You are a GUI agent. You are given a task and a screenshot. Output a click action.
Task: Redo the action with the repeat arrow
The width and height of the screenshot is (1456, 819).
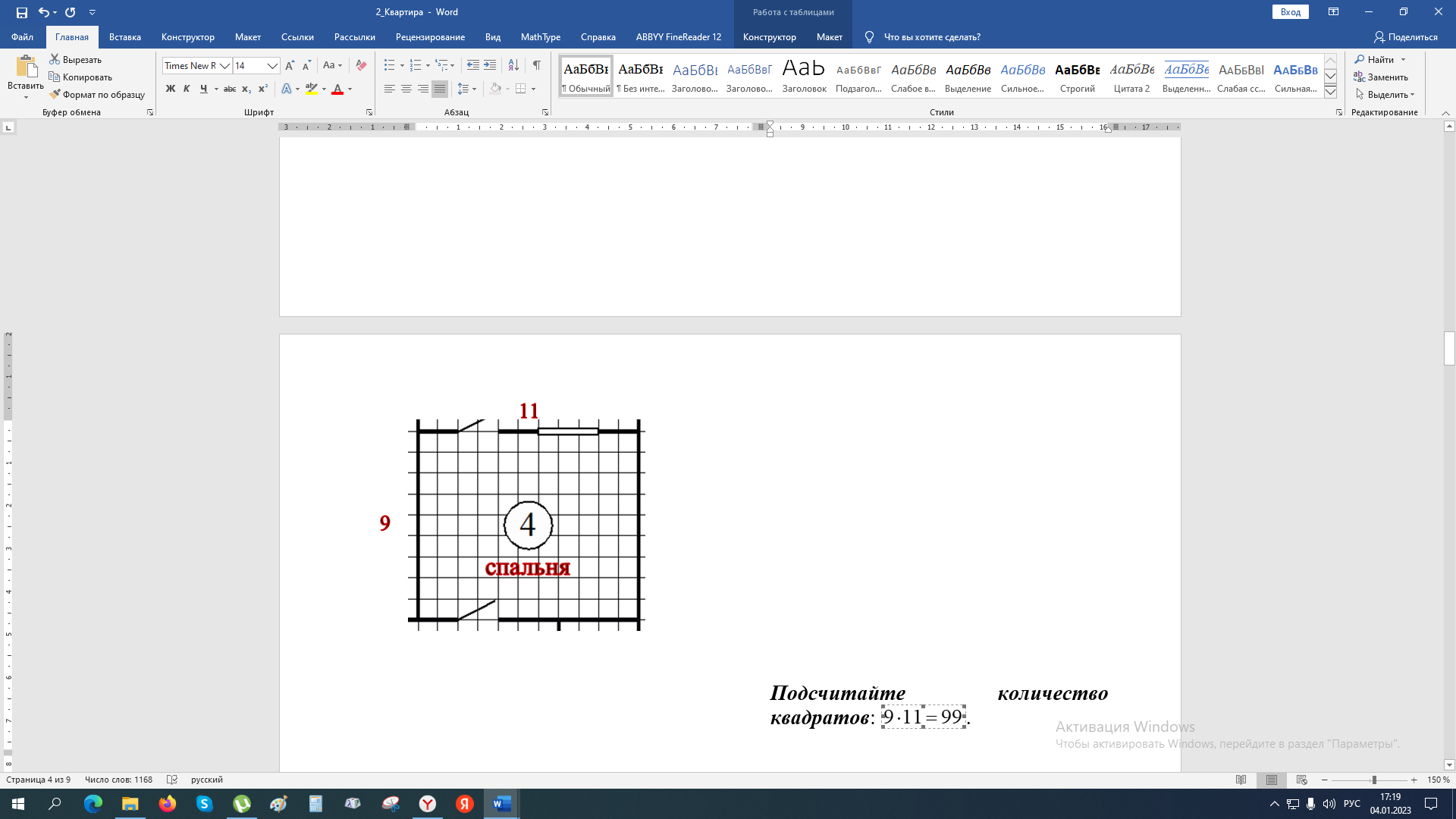pyautogui.click(x=71, y=12)
